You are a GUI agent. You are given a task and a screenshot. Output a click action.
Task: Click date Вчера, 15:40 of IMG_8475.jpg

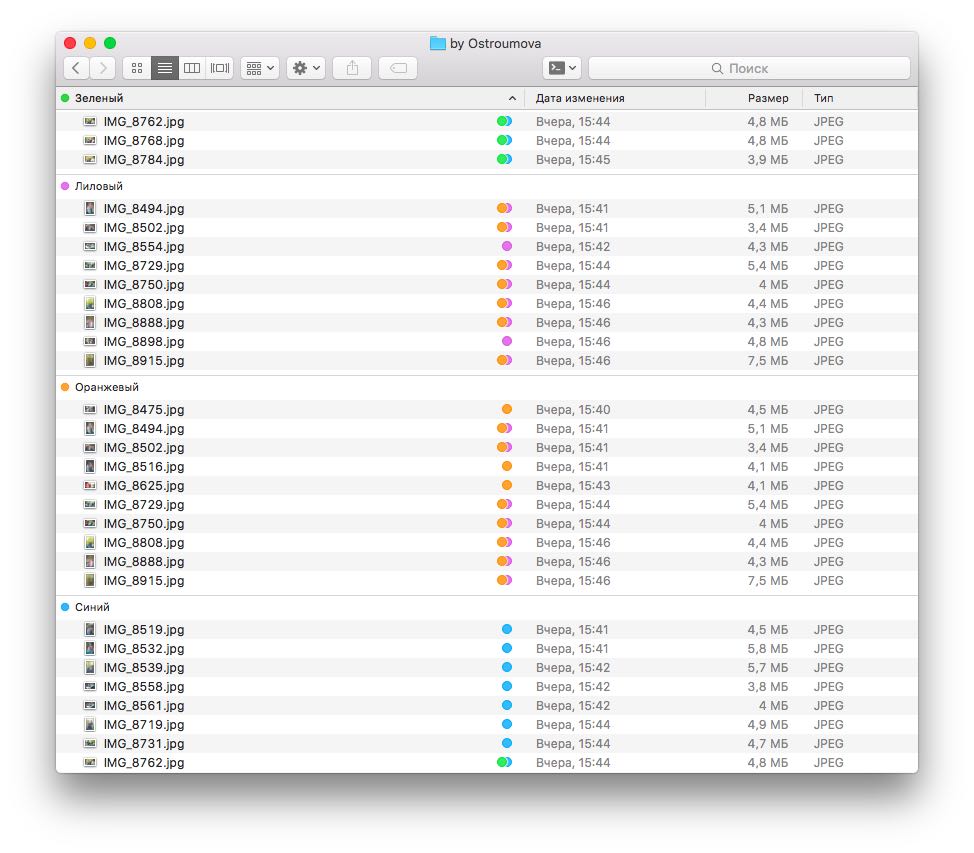coord(573,409)
